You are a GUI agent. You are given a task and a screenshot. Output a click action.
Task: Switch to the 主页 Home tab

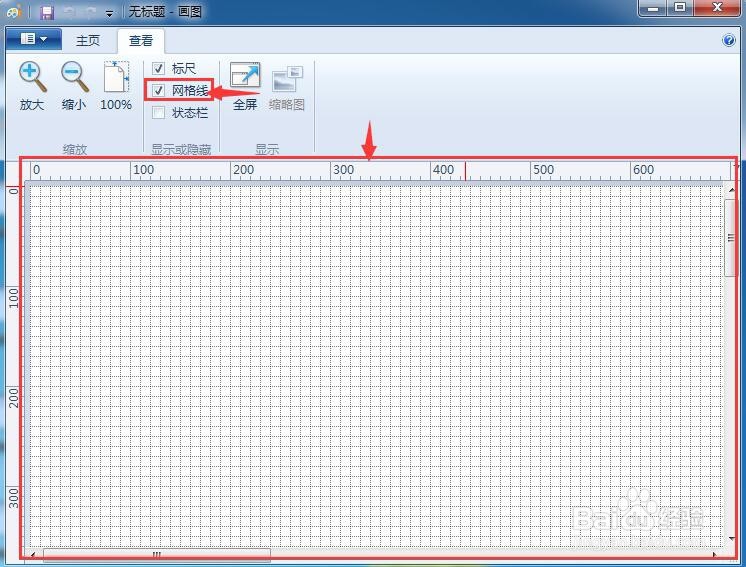(88, 40)
